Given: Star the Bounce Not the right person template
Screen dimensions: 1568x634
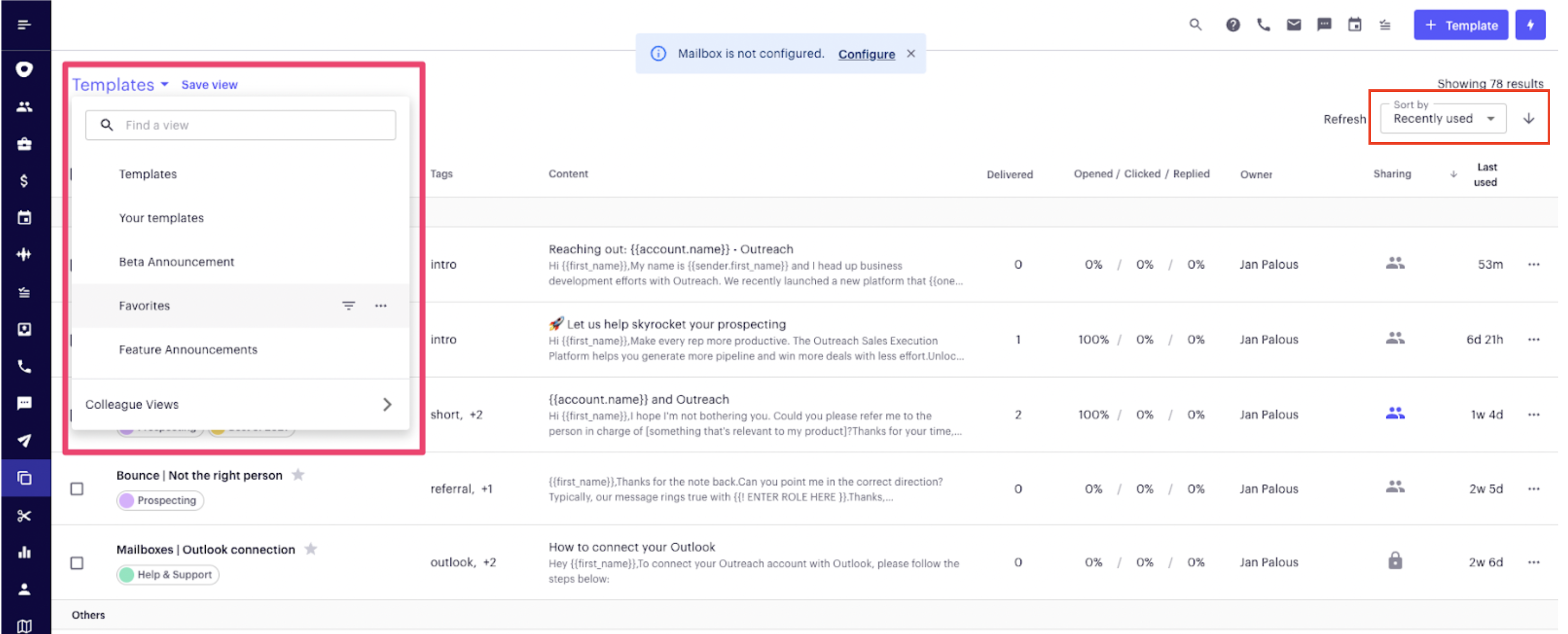Looking at the screenshot, I should (x=298, y=475).
